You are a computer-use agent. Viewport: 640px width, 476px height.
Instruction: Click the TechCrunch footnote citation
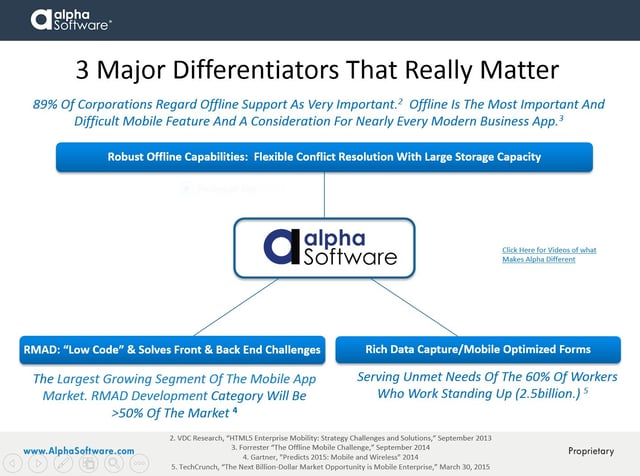331,467
